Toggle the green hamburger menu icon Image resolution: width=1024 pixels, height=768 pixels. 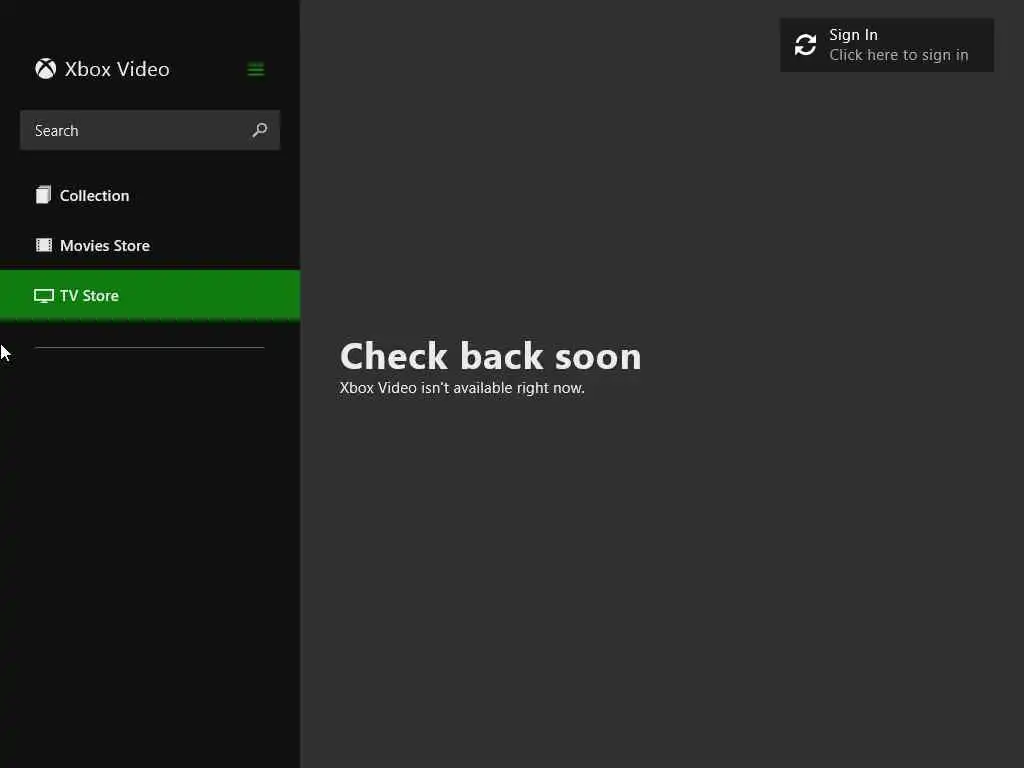click(x=256, y=69)
